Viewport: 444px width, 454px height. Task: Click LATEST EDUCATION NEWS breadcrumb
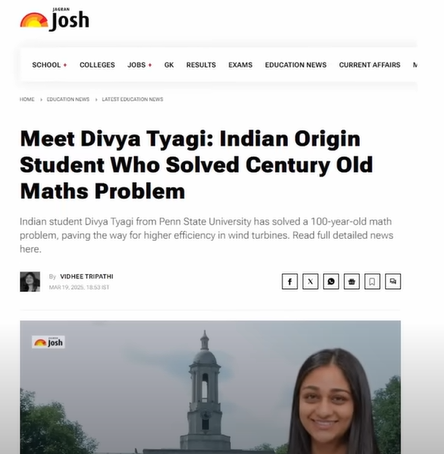point(132,99)
